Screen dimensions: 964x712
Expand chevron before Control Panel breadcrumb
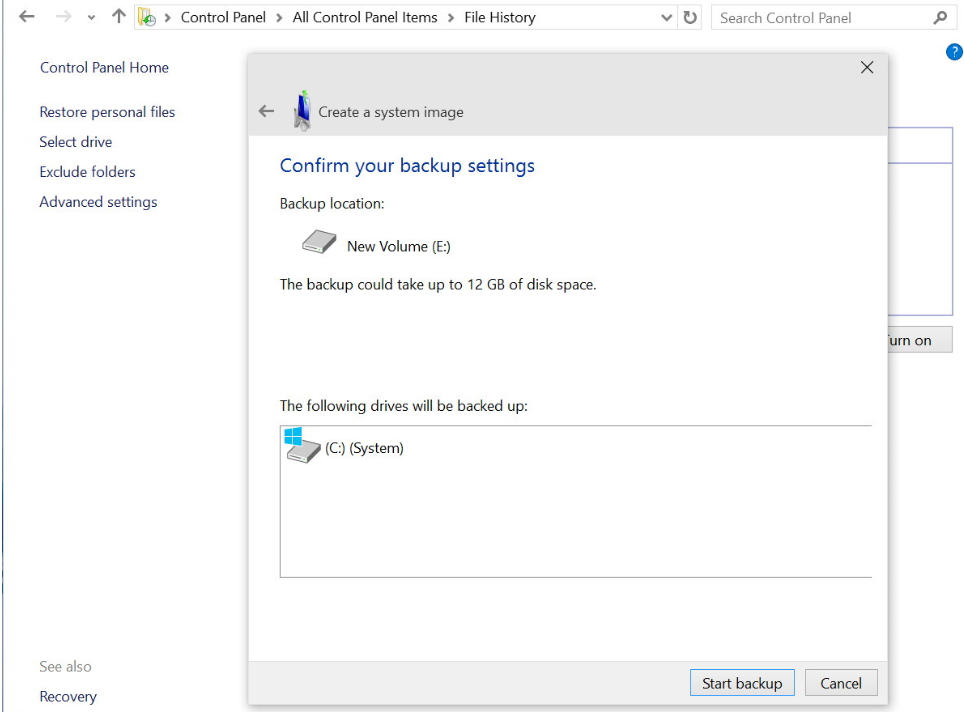[x=167, y=18]
